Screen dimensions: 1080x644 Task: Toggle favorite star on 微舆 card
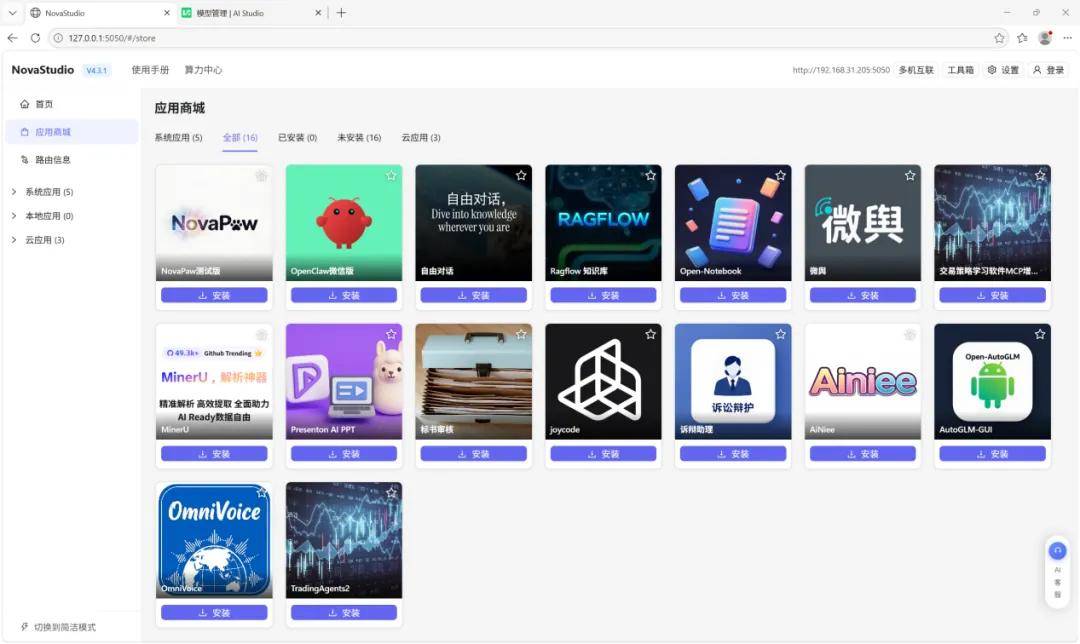point(910,176)
